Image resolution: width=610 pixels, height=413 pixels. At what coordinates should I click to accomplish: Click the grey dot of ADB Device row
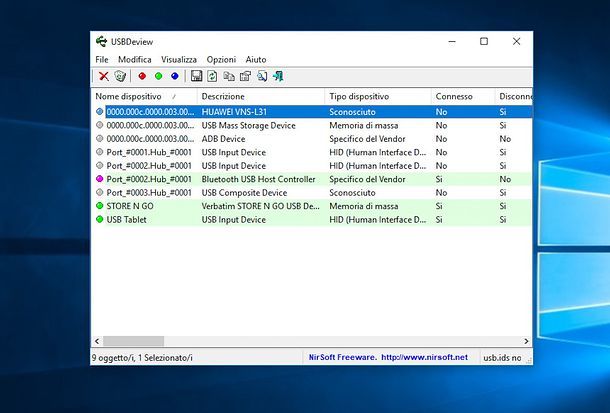click(100, 138)
